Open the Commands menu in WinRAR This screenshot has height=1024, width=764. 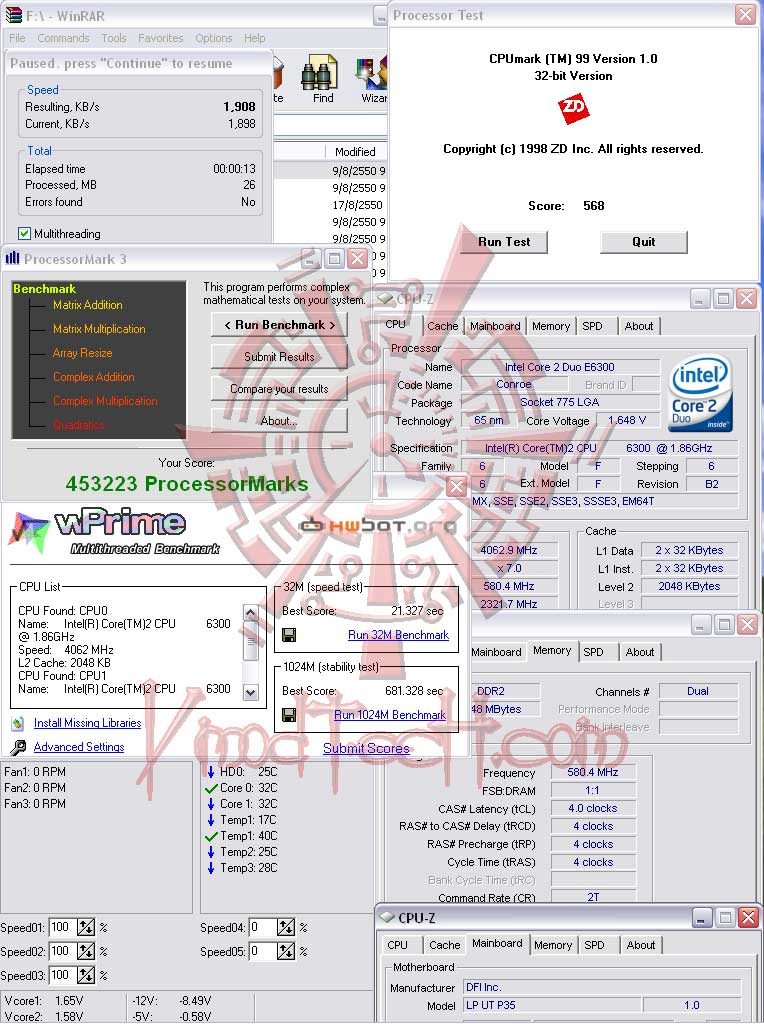click(x=63, y=39)
